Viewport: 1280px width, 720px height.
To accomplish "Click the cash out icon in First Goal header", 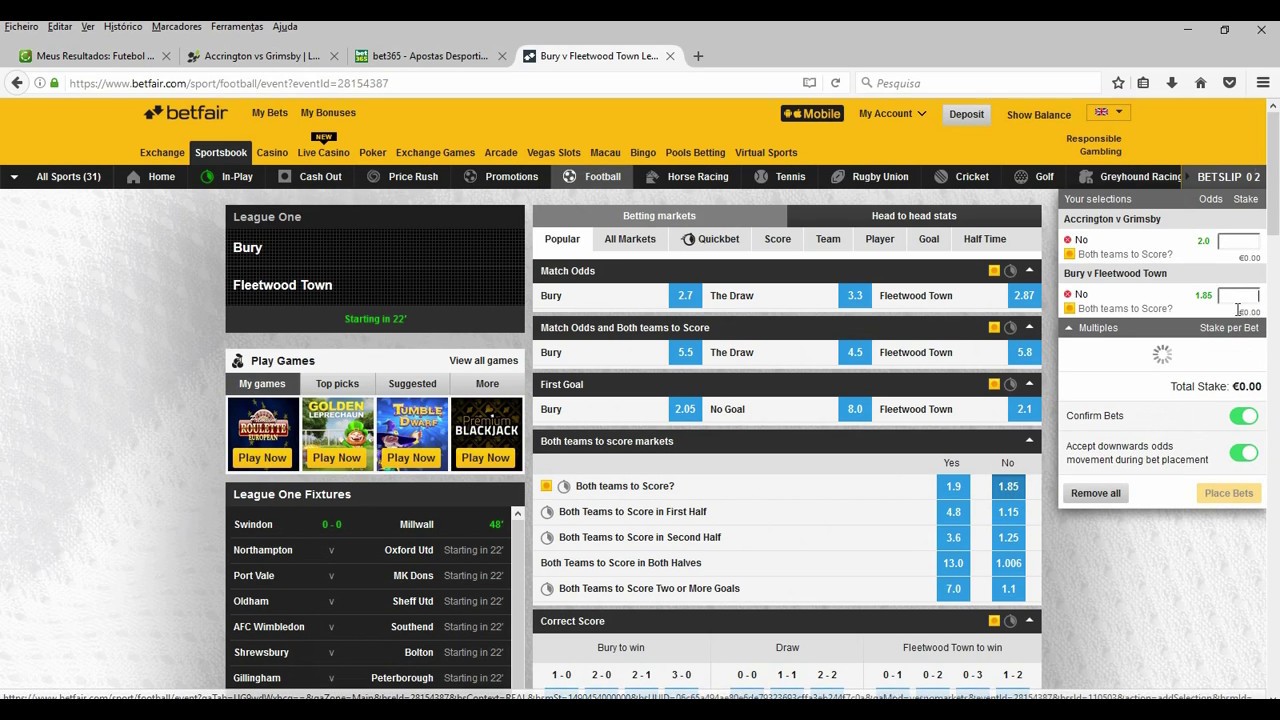I will (994, 384).
